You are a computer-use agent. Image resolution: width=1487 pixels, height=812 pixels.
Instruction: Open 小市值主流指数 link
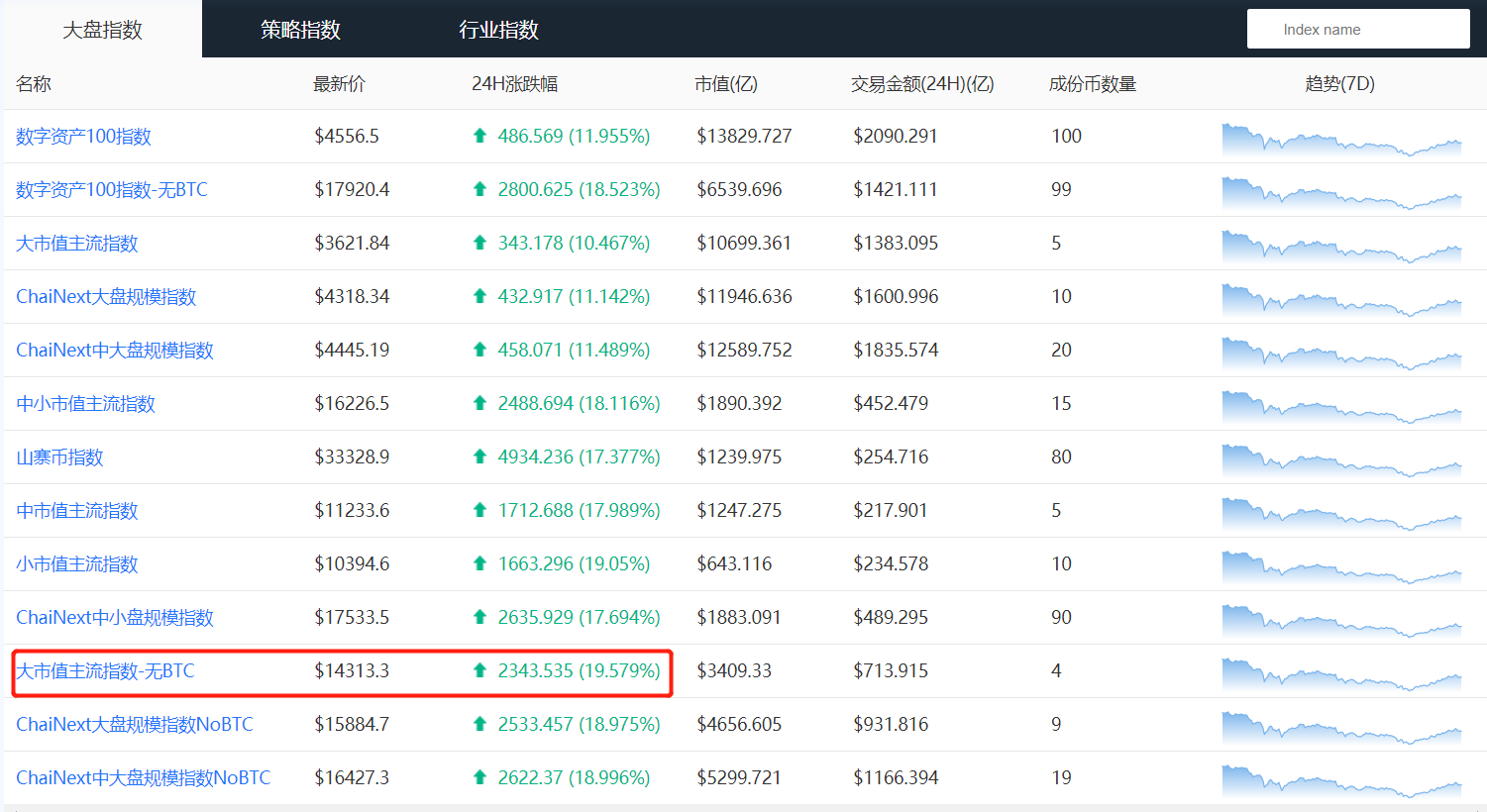(x=77, y=564)
